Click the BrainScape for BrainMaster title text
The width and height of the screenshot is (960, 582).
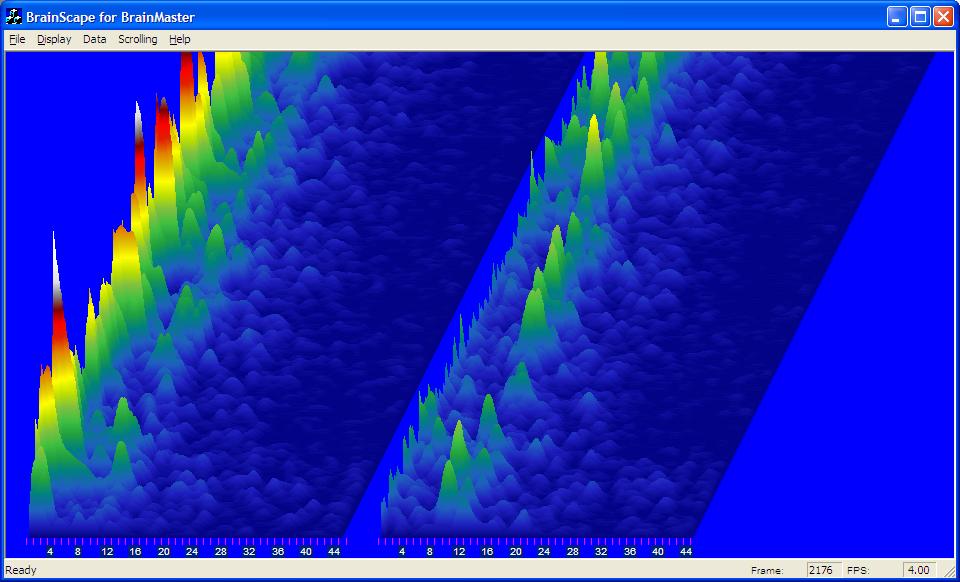110,17
